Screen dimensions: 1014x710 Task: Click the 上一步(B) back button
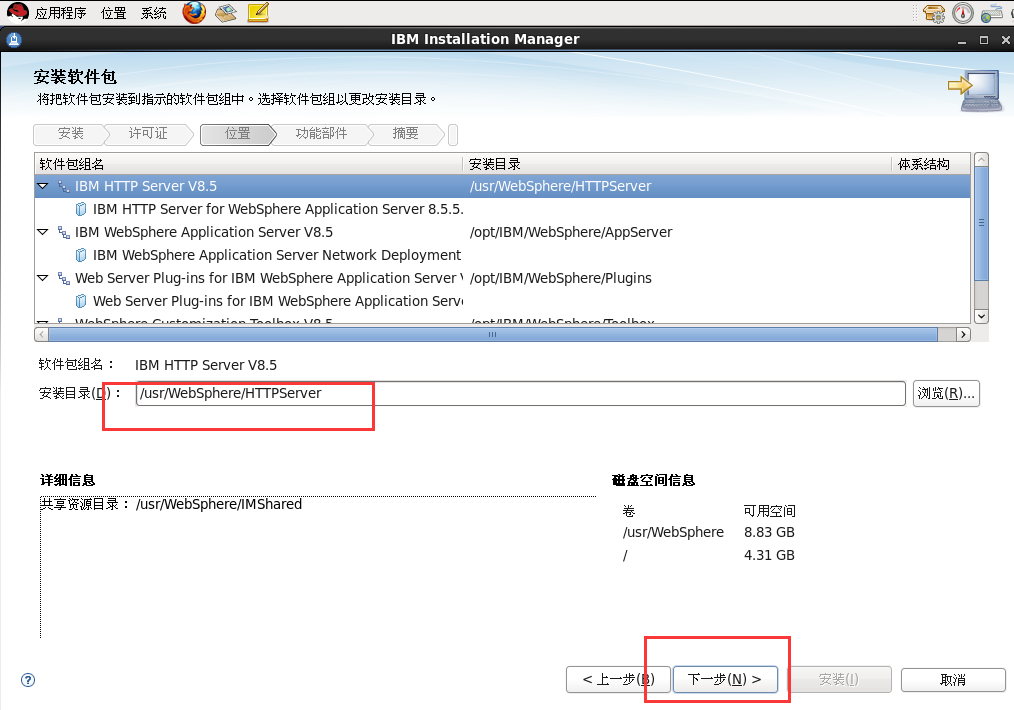point(618,680)
